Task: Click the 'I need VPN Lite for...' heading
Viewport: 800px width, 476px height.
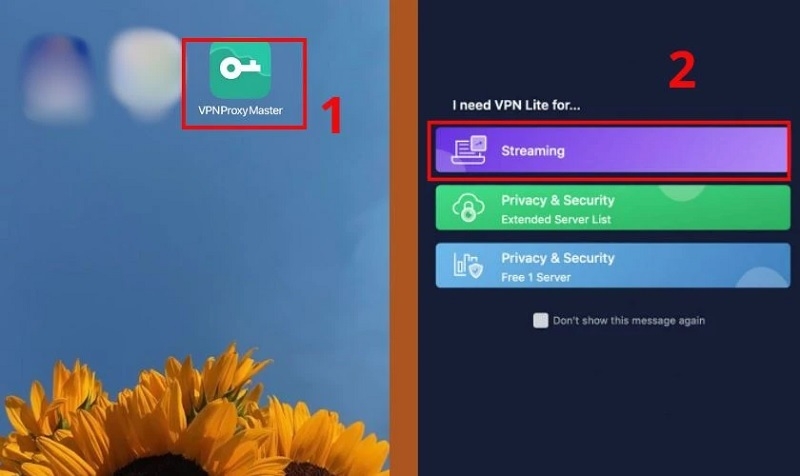Action: [516, 105]
